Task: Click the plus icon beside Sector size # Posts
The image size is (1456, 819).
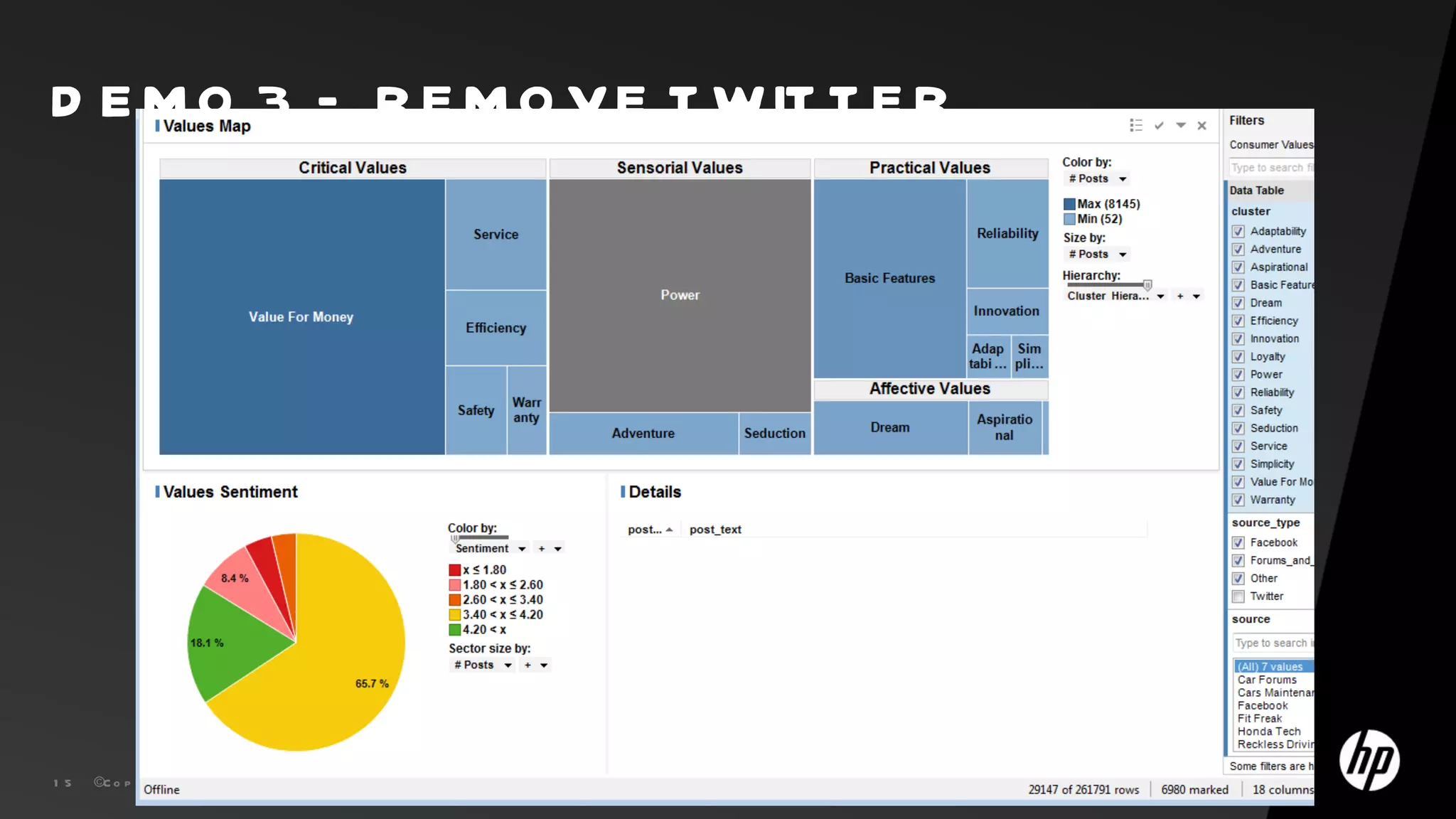Action: [528, 665]
